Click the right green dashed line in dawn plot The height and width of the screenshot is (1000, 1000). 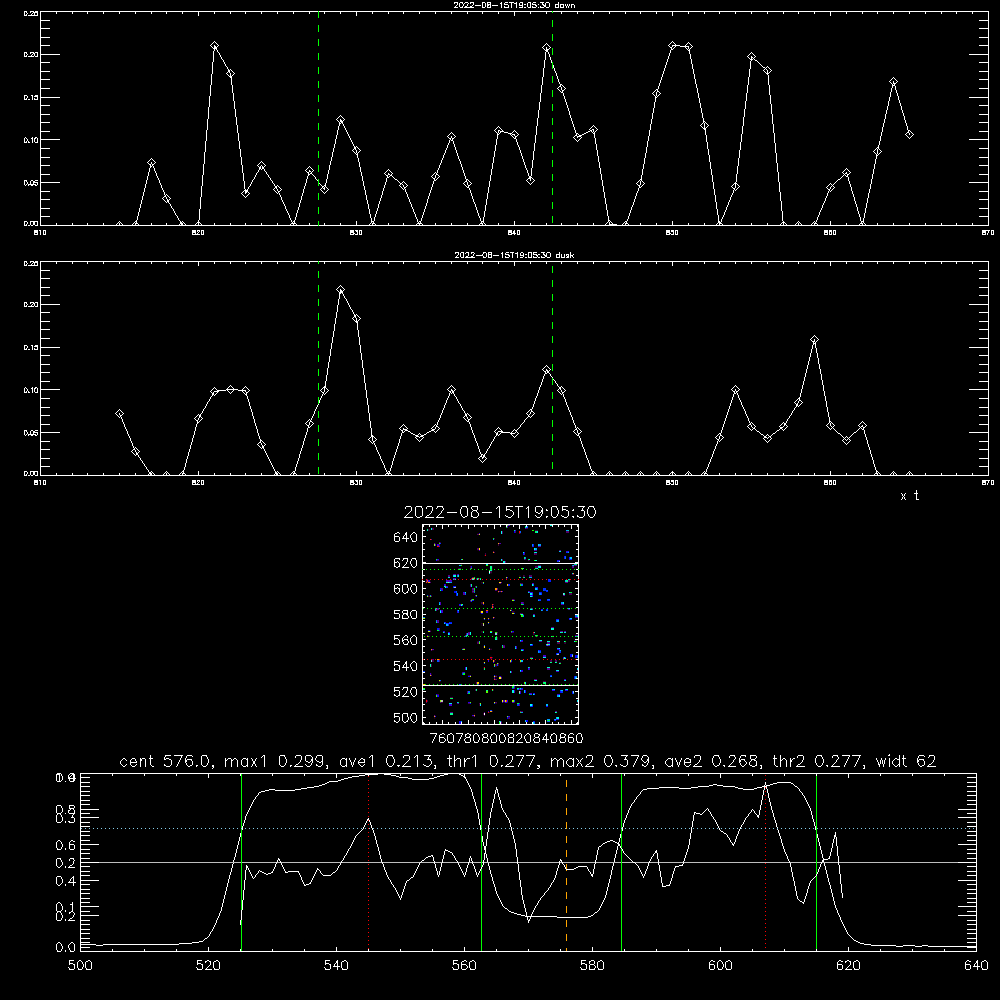(x=552, y=118)
